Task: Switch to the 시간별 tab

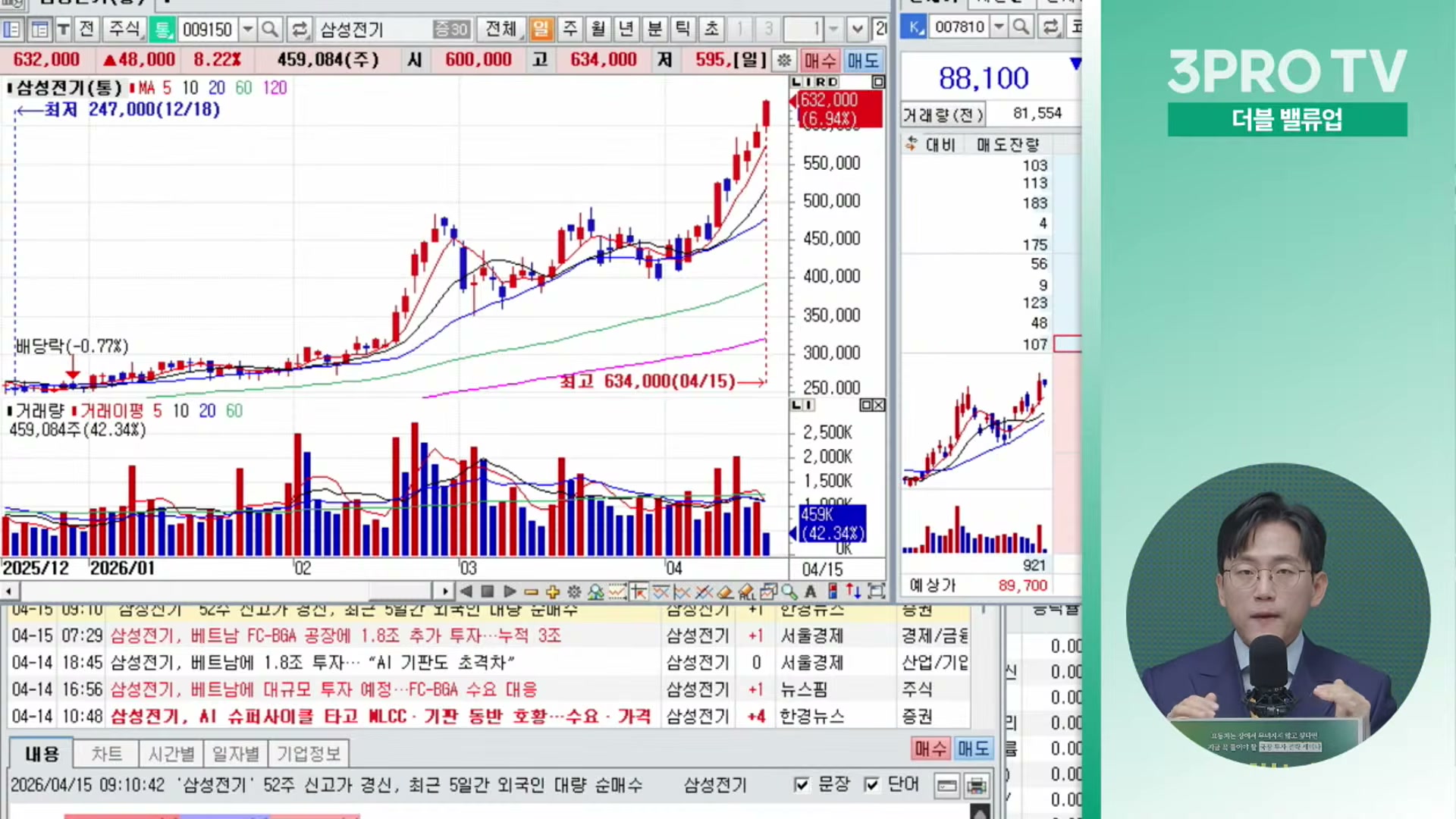Action: click(171, 754)
